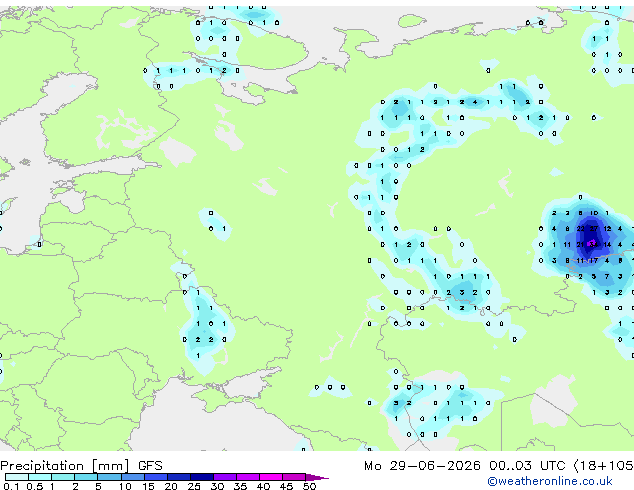
Task: Click the '20' legend scale label
Action: (171, 486)
